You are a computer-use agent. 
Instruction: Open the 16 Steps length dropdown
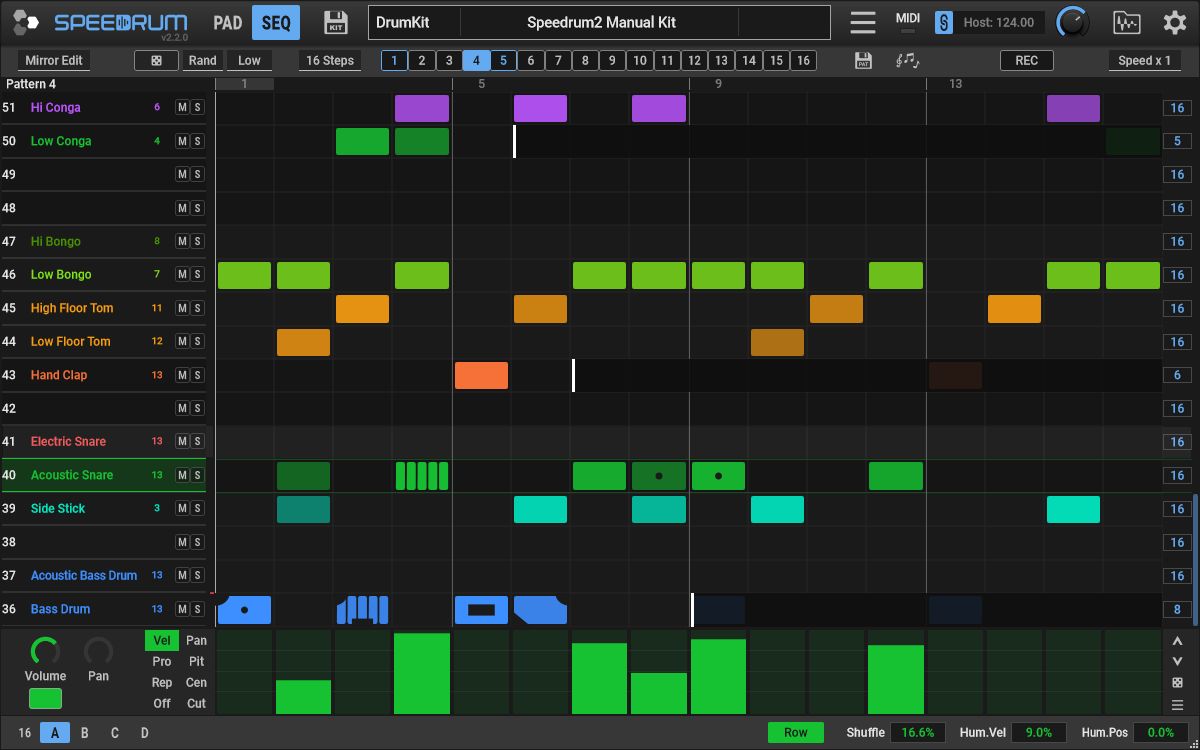[330, 61]
